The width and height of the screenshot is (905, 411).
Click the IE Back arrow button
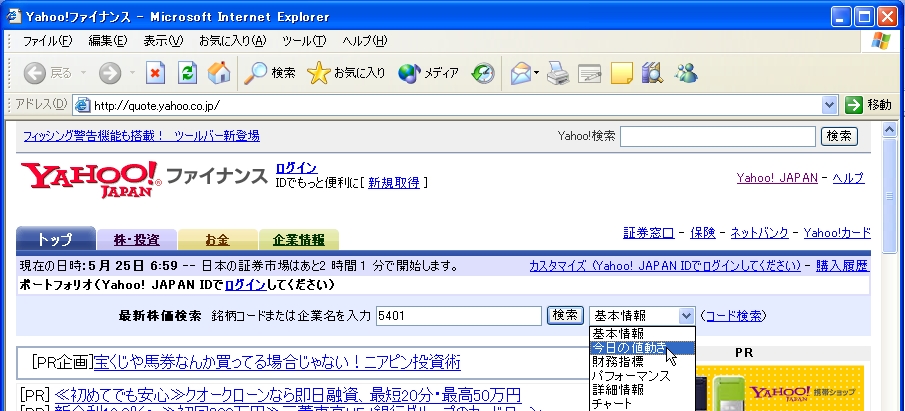pos(35,73)
